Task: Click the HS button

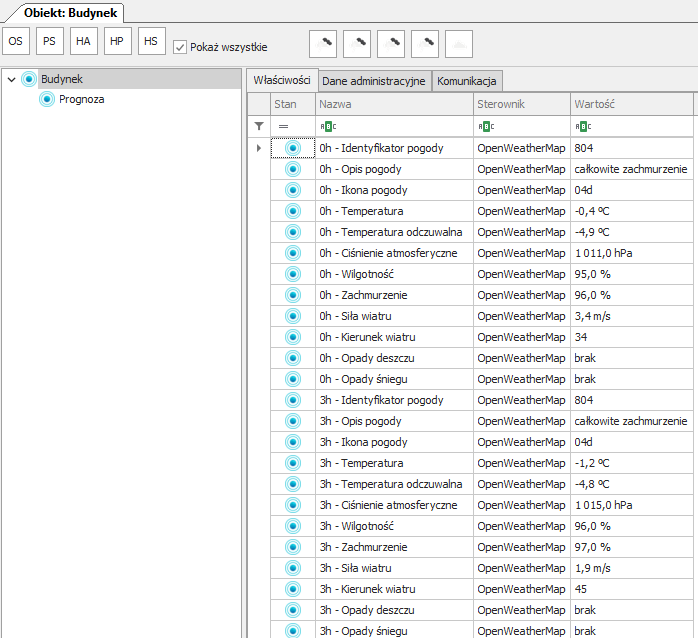Action: point(151,41)
